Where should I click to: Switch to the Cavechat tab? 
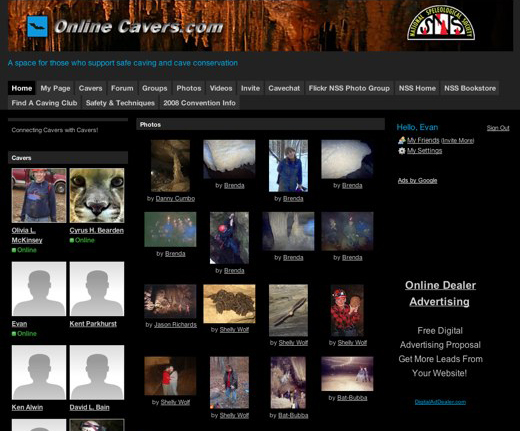coord(284,88)
